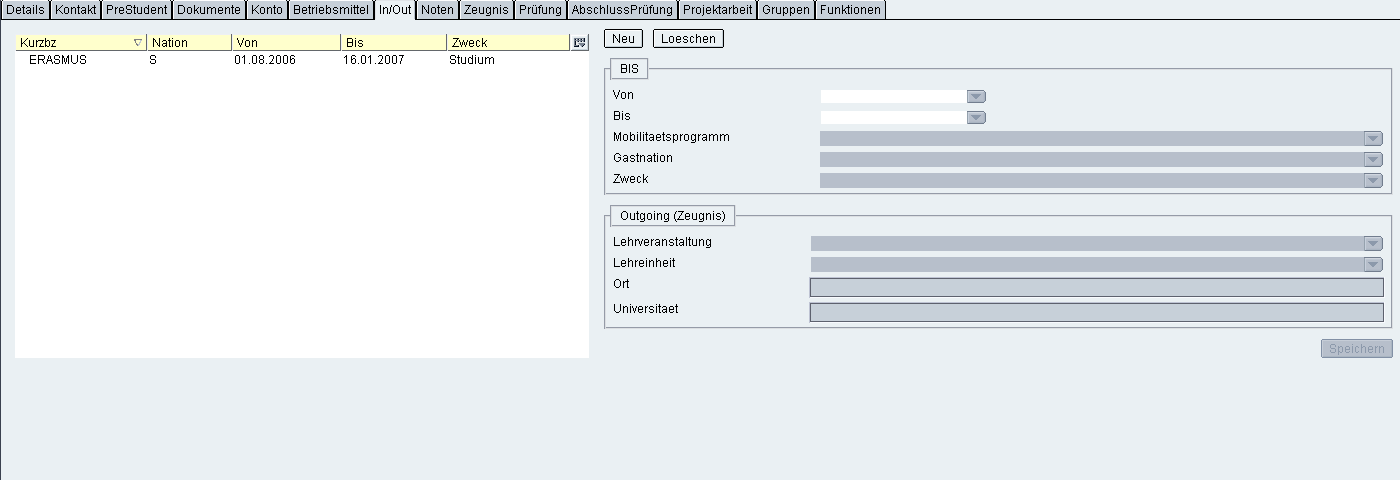Open the Bis date picker dropdown

point(976,117)
